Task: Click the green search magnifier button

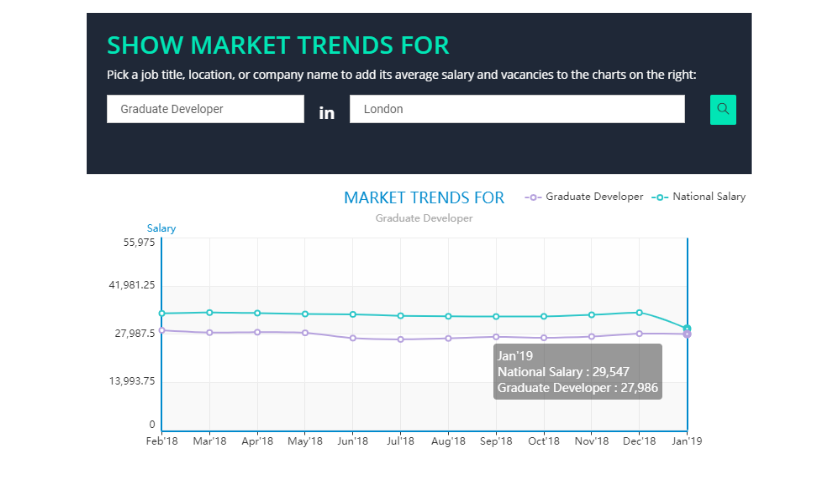Action: 723,110
